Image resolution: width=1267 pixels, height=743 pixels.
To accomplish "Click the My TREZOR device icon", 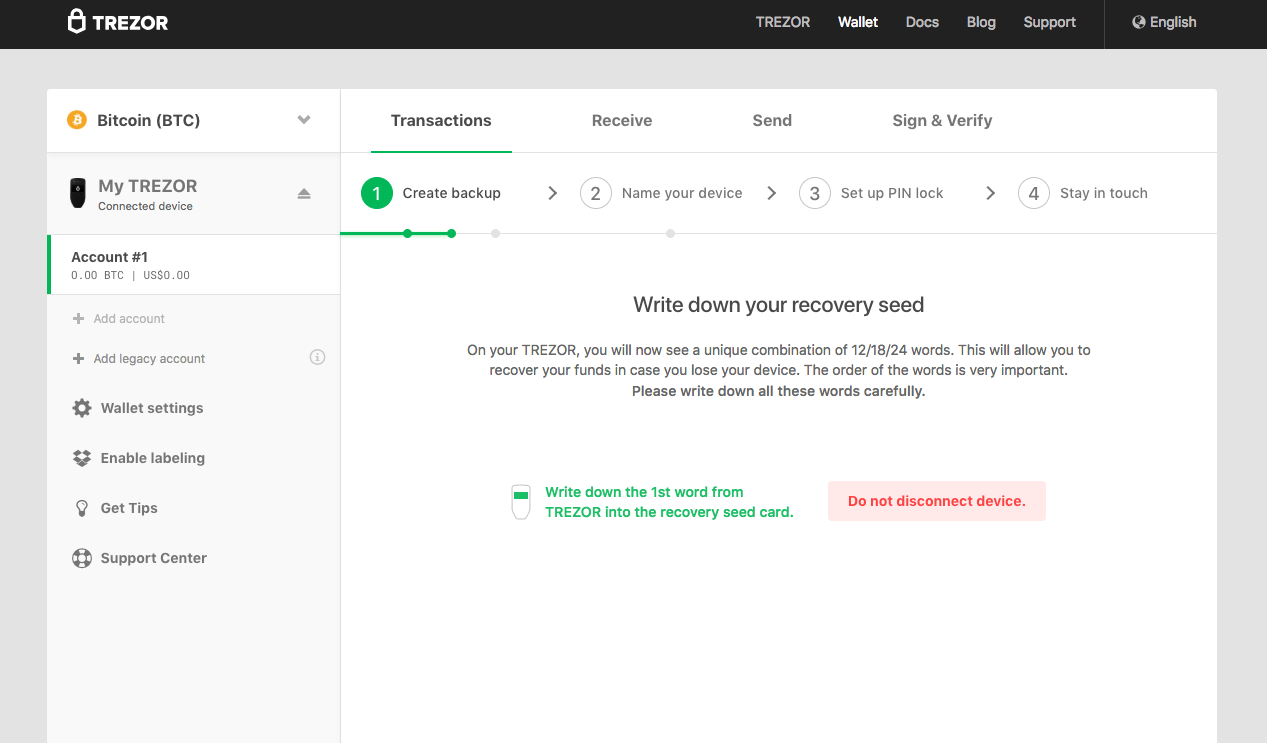I will tap(77, 193).
